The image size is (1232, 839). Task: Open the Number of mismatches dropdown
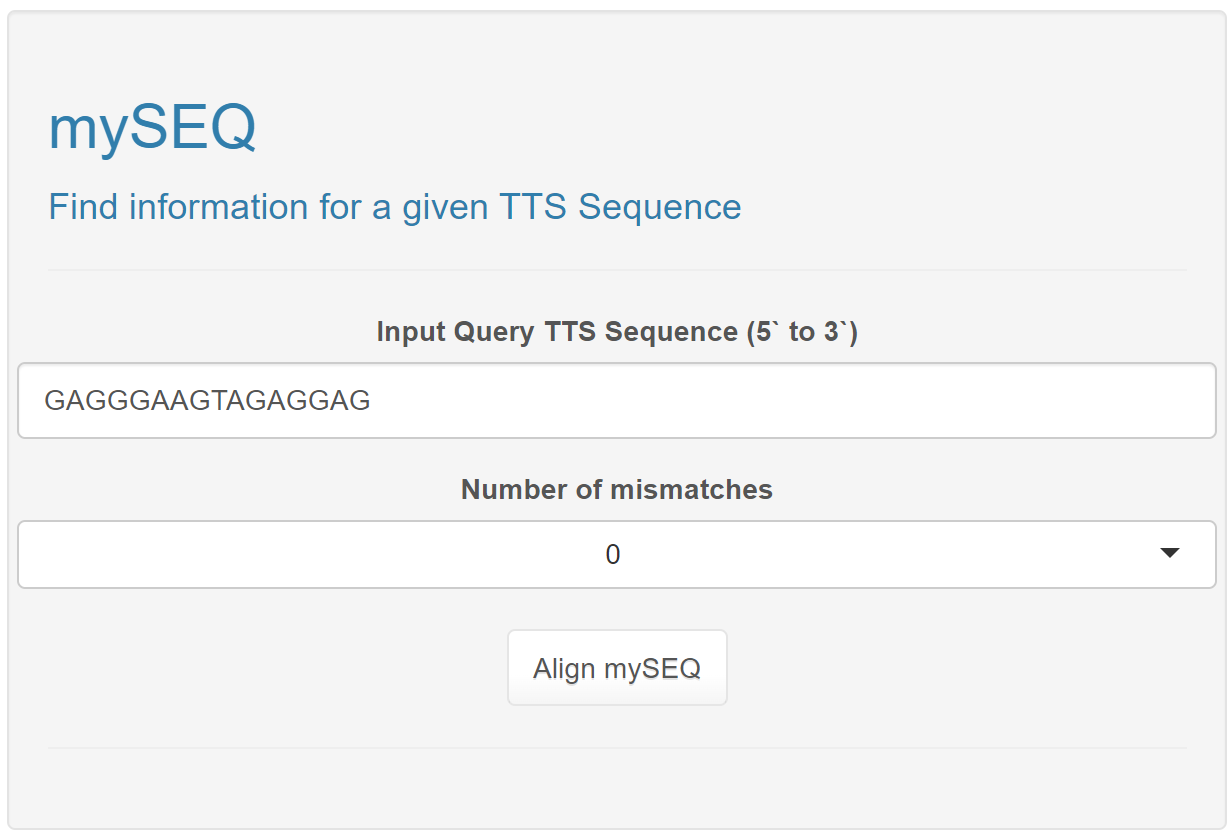pos(617,554)
